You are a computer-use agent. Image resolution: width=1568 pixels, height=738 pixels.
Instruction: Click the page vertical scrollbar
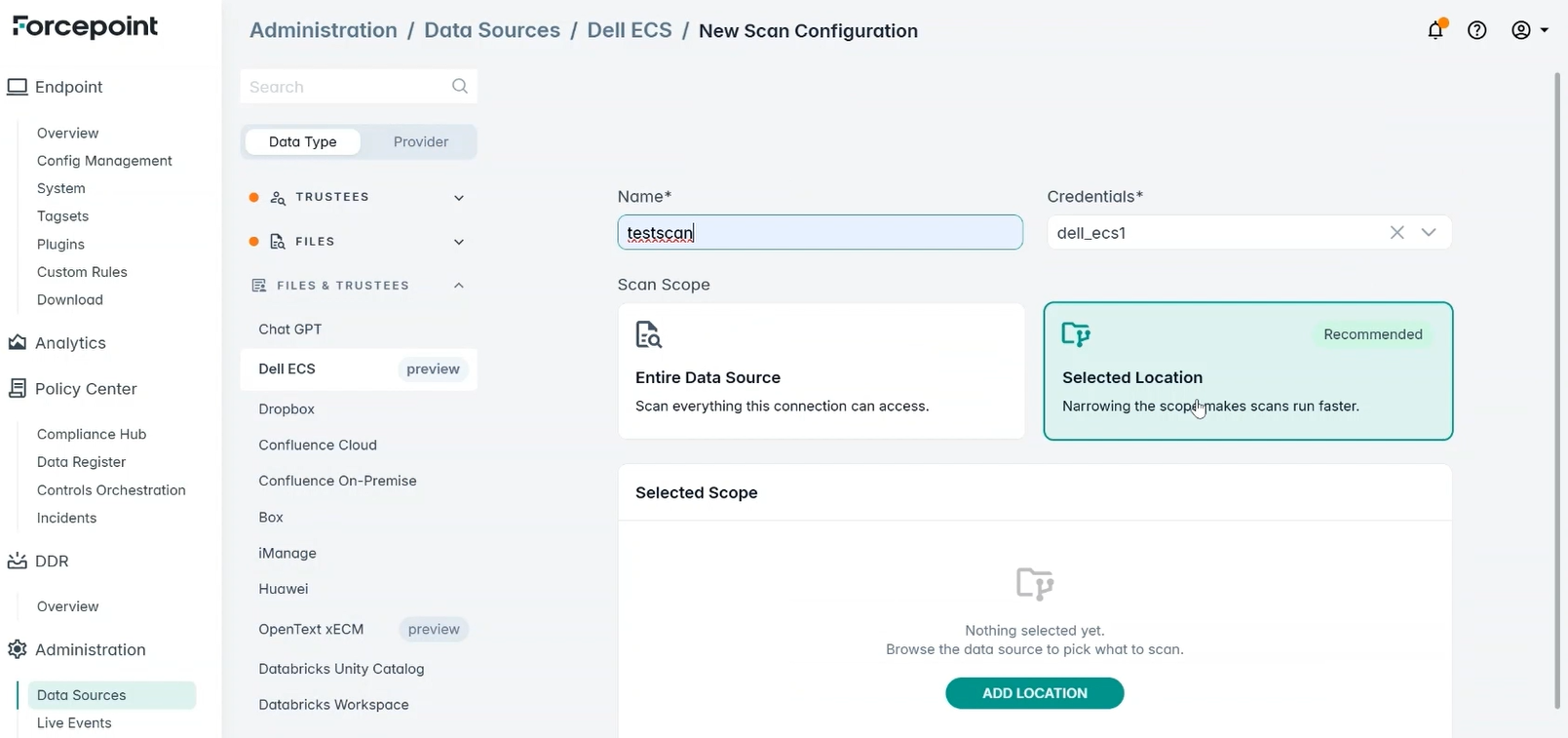click(1557, 390)
